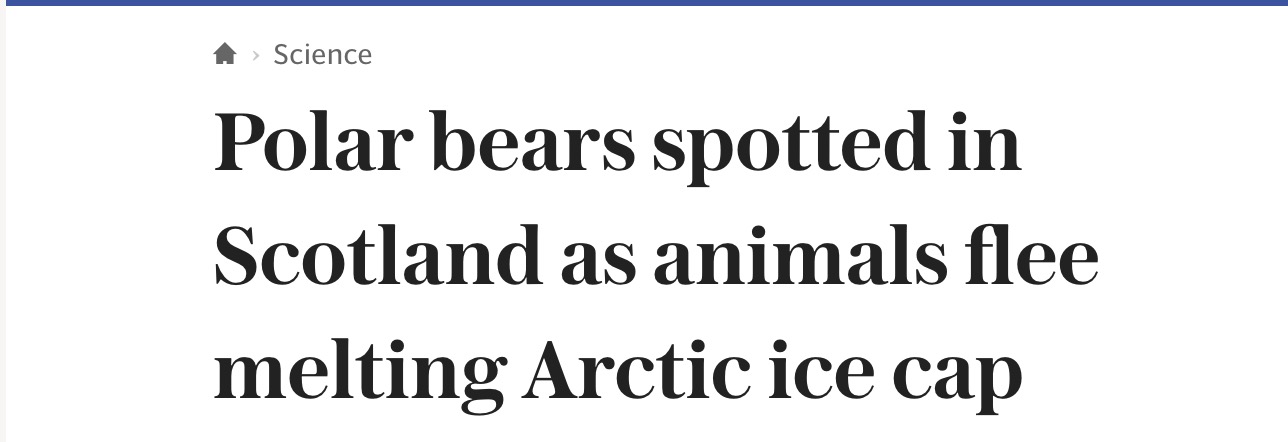This screenshot has height=442, width=1288.
Task: Click the grey strip at the left page edge
Action: pos(3,224)
